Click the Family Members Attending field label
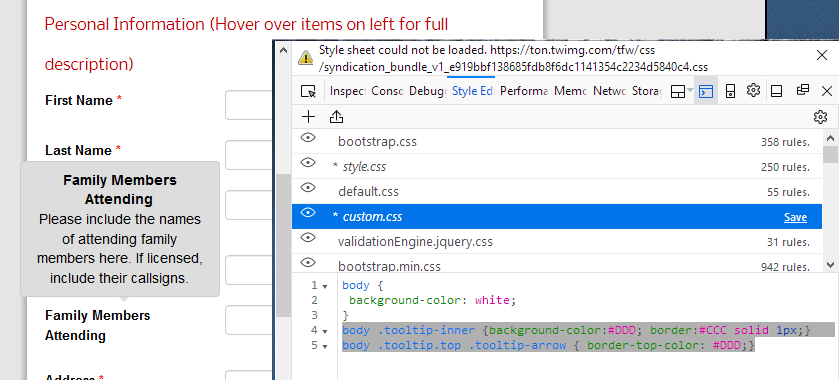839x380 pixels. tap(97, 325)
